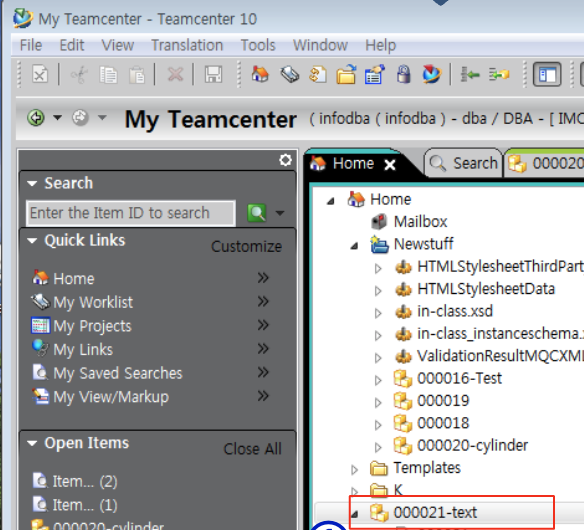Open the Back history dropdown arrow
This screenshot has height=530, width=584.
pos(57,118)
